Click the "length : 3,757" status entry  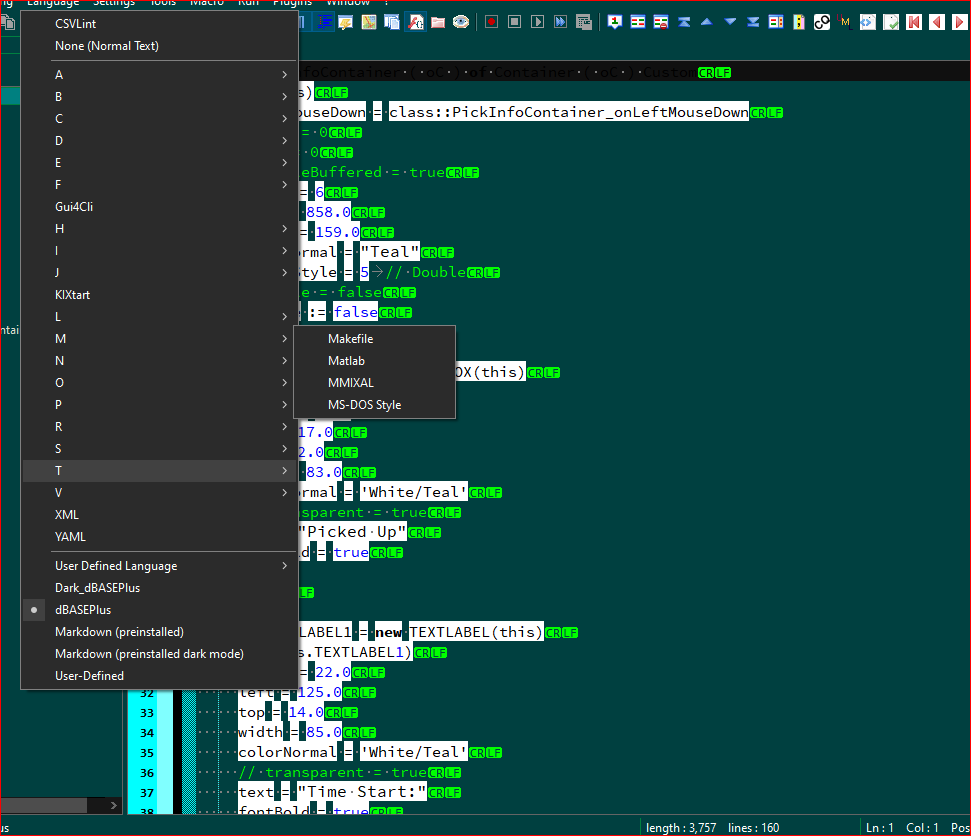[x=681, y=828]
